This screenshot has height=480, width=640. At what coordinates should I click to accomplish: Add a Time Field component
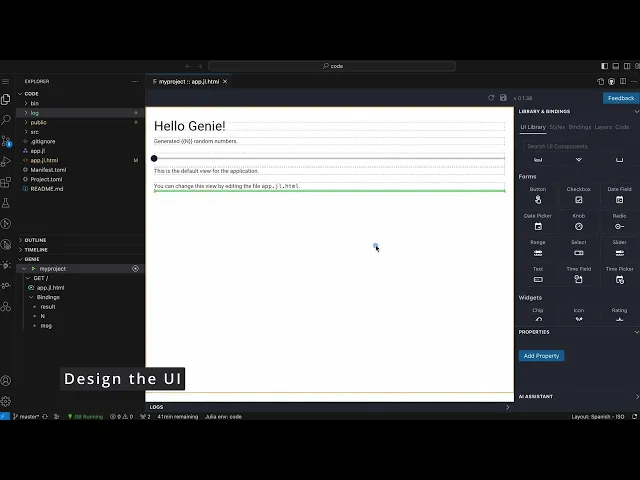click(x=579, y=275)
